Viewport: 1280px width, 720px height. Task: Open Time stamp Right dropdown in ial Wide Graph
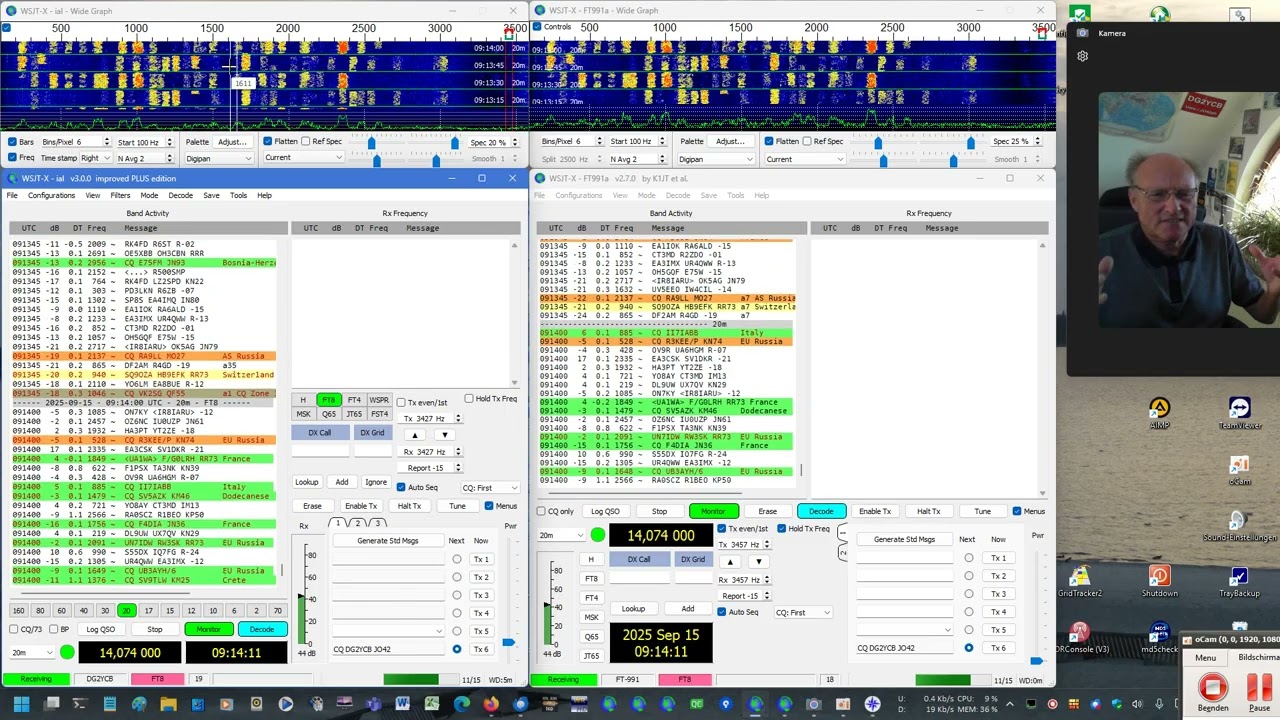click(x=95, y=158)
